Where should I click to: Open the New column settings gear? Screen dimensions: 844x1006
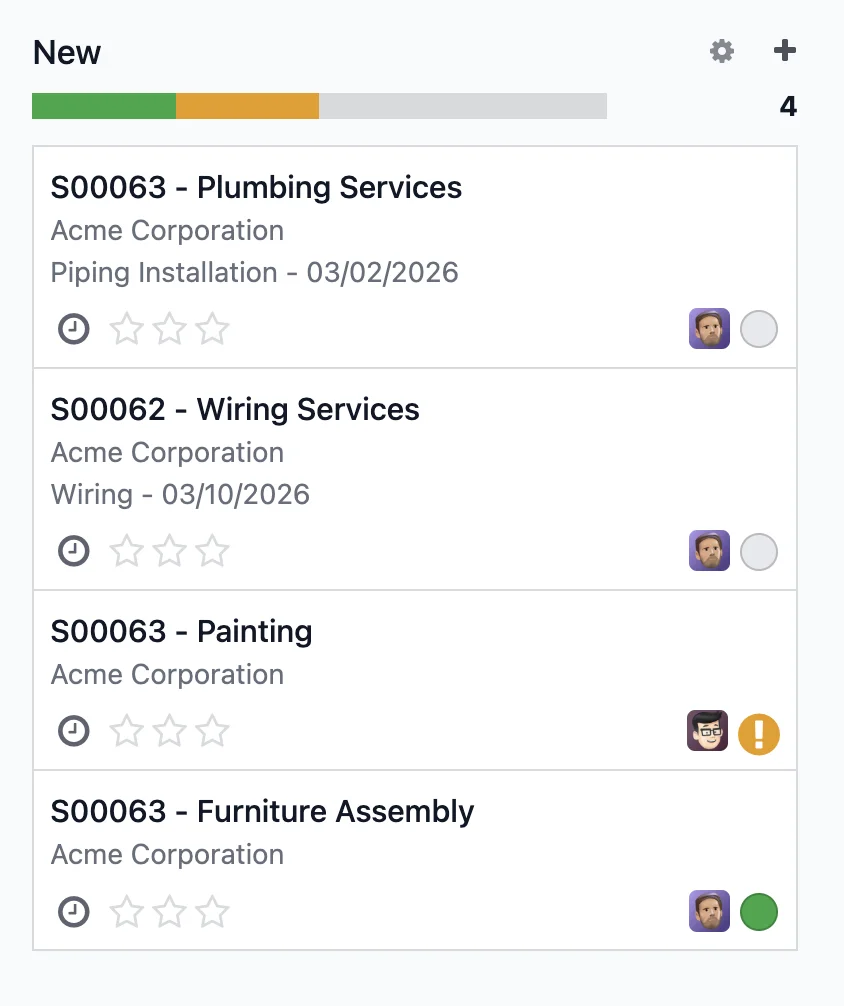pyautogui.click(x=721, y=51)
